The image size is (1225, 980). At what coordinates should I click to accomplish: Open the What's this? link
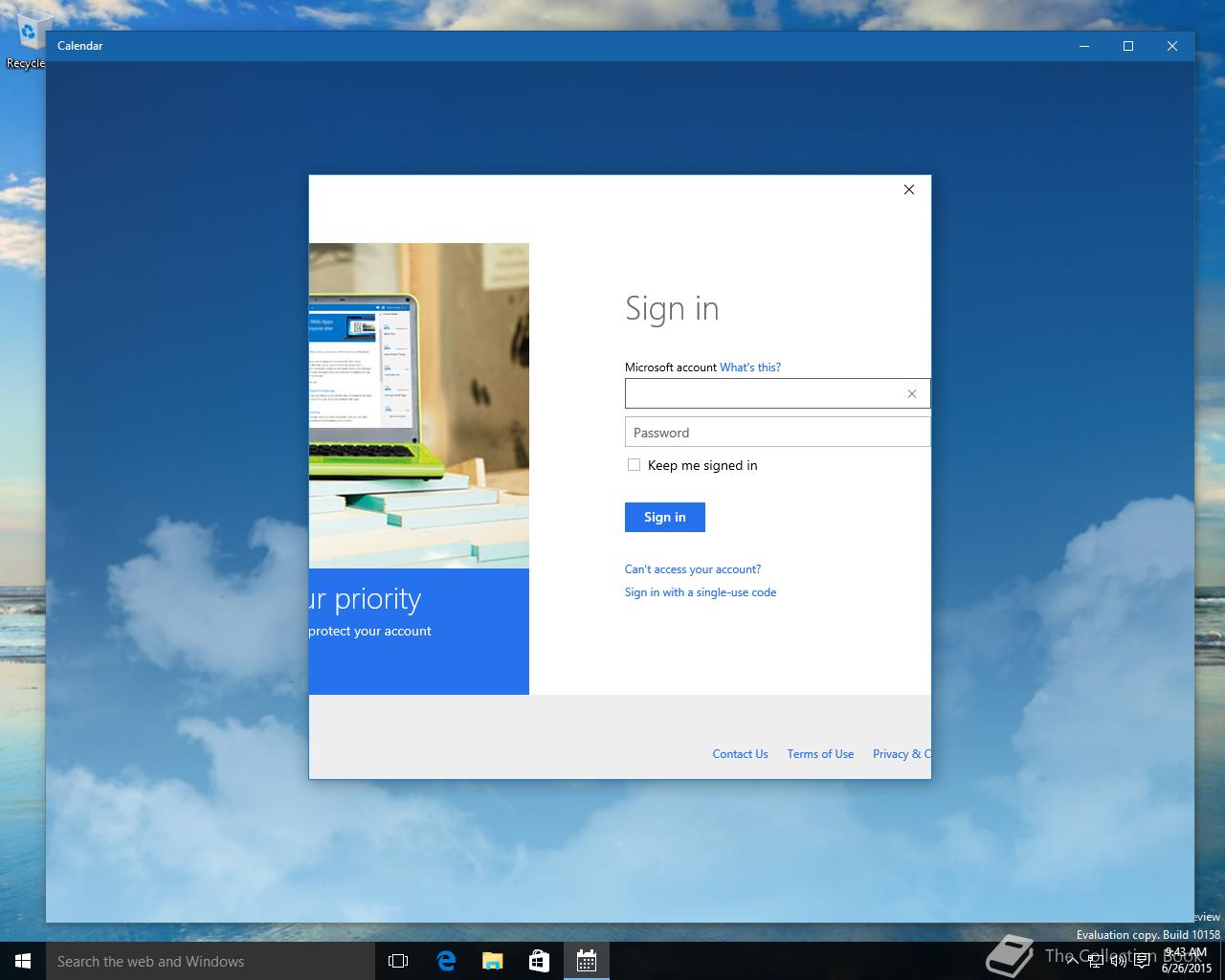[750, 367]
